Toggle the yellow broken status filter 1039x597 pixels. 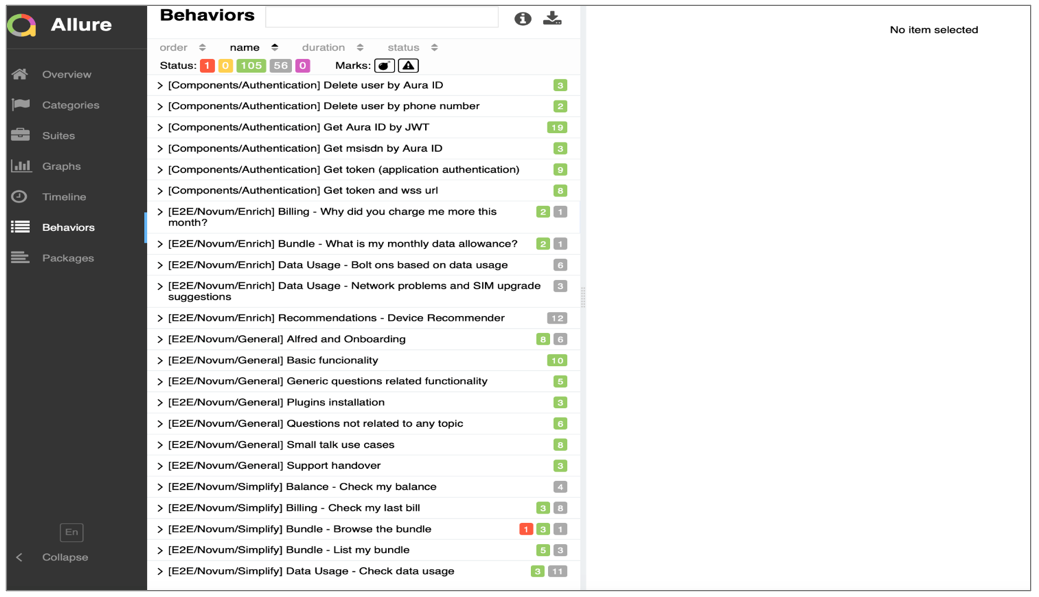coord(225,66)
